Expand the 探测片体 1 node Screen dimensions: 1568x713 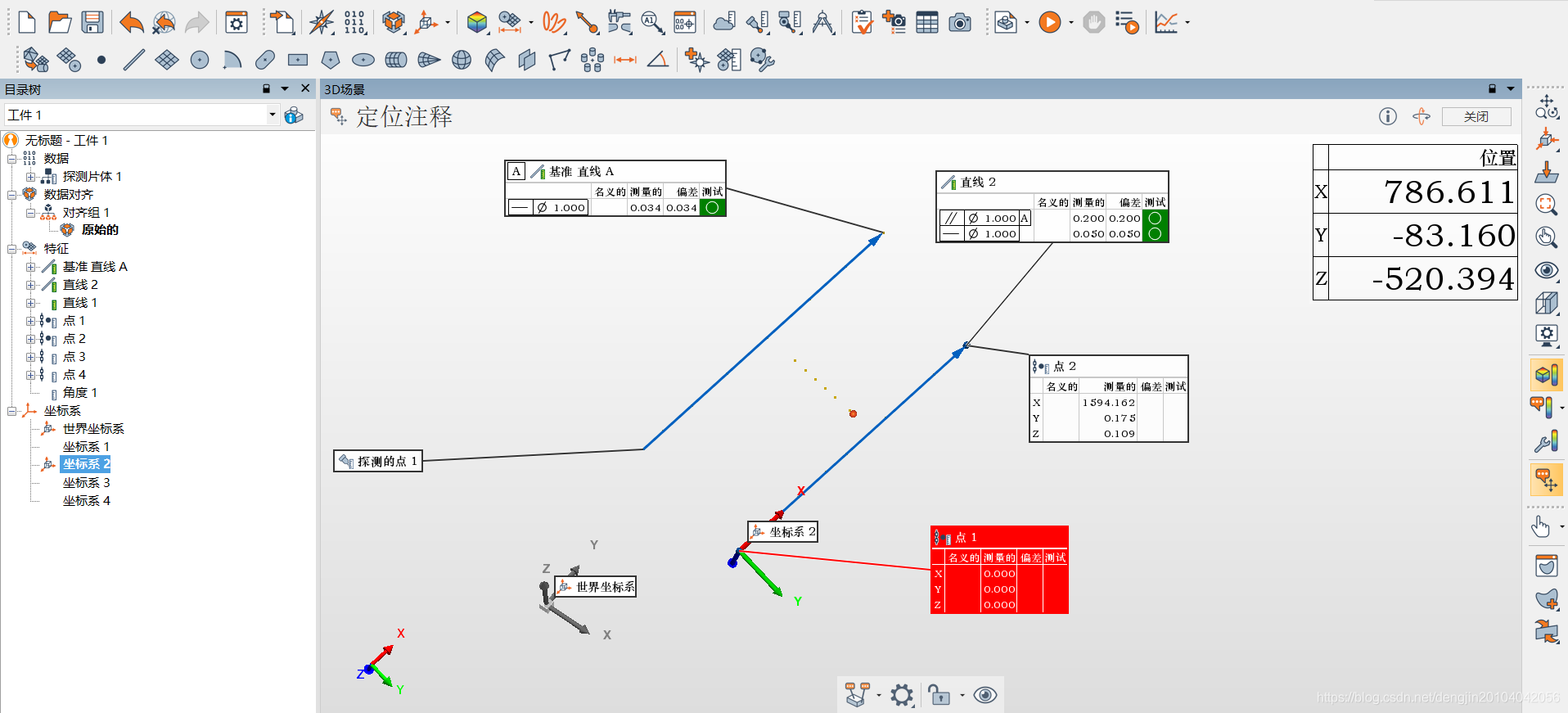(x=30, y=177)
